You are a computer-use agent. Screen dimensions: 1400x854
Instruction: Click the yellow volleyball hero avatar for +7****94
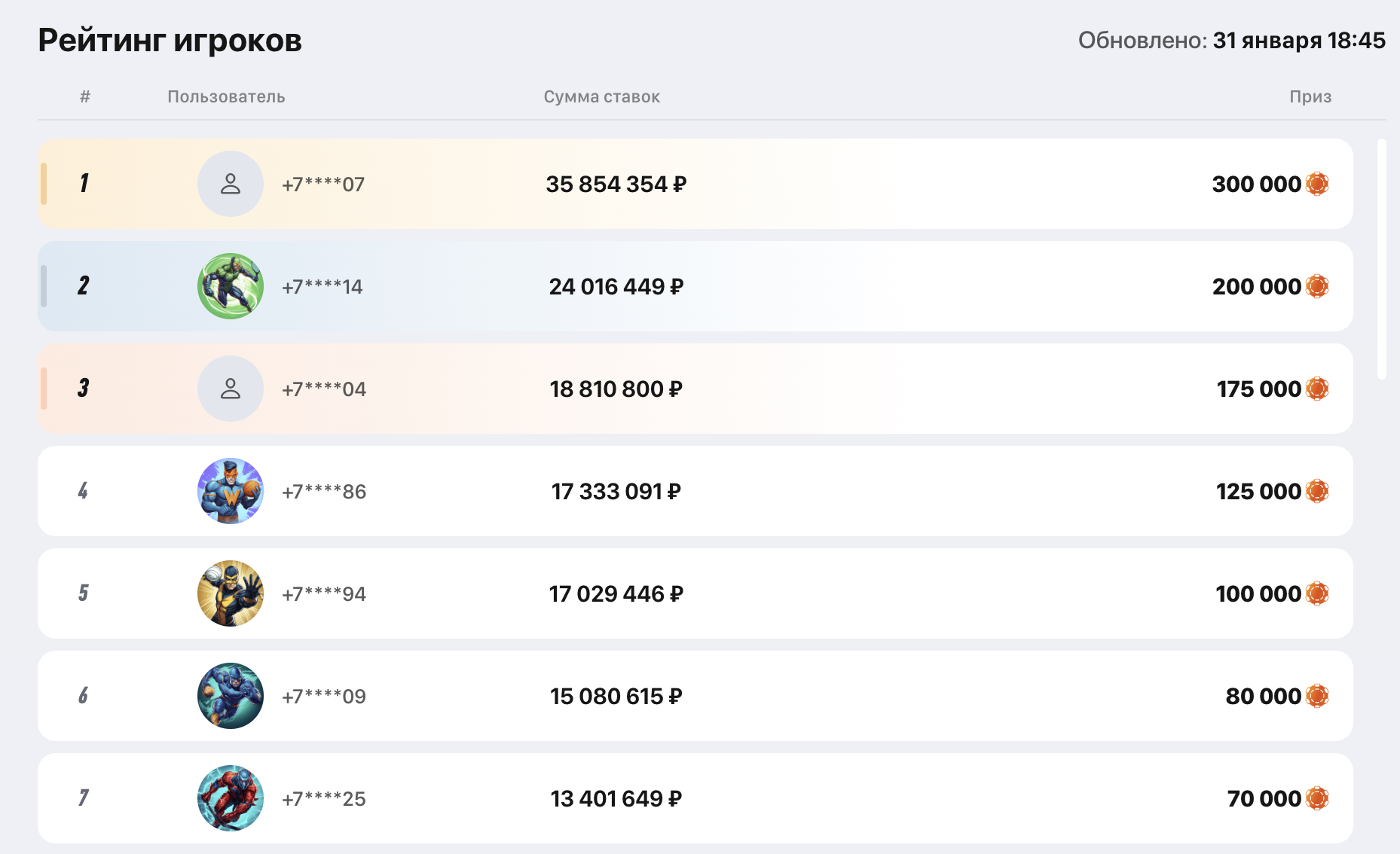[230, 593]
